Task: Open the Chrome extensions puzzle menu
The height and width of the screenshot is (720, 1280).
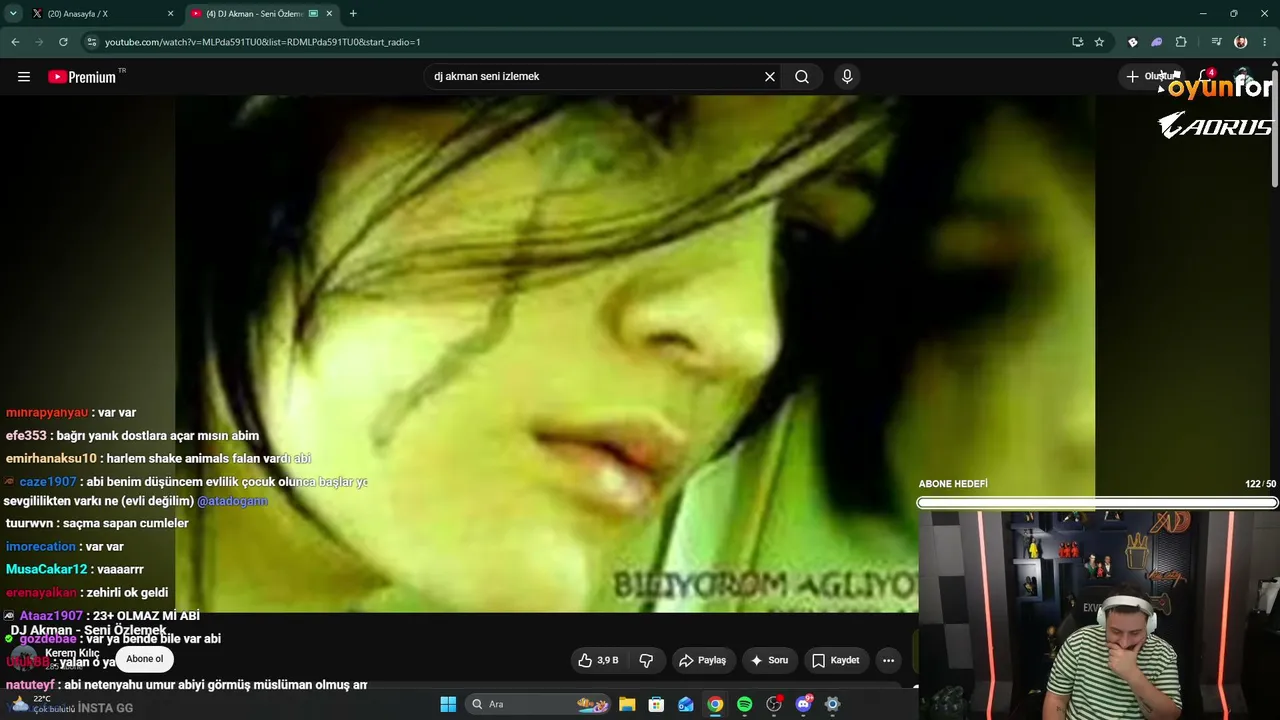Action: point(1181,42)
